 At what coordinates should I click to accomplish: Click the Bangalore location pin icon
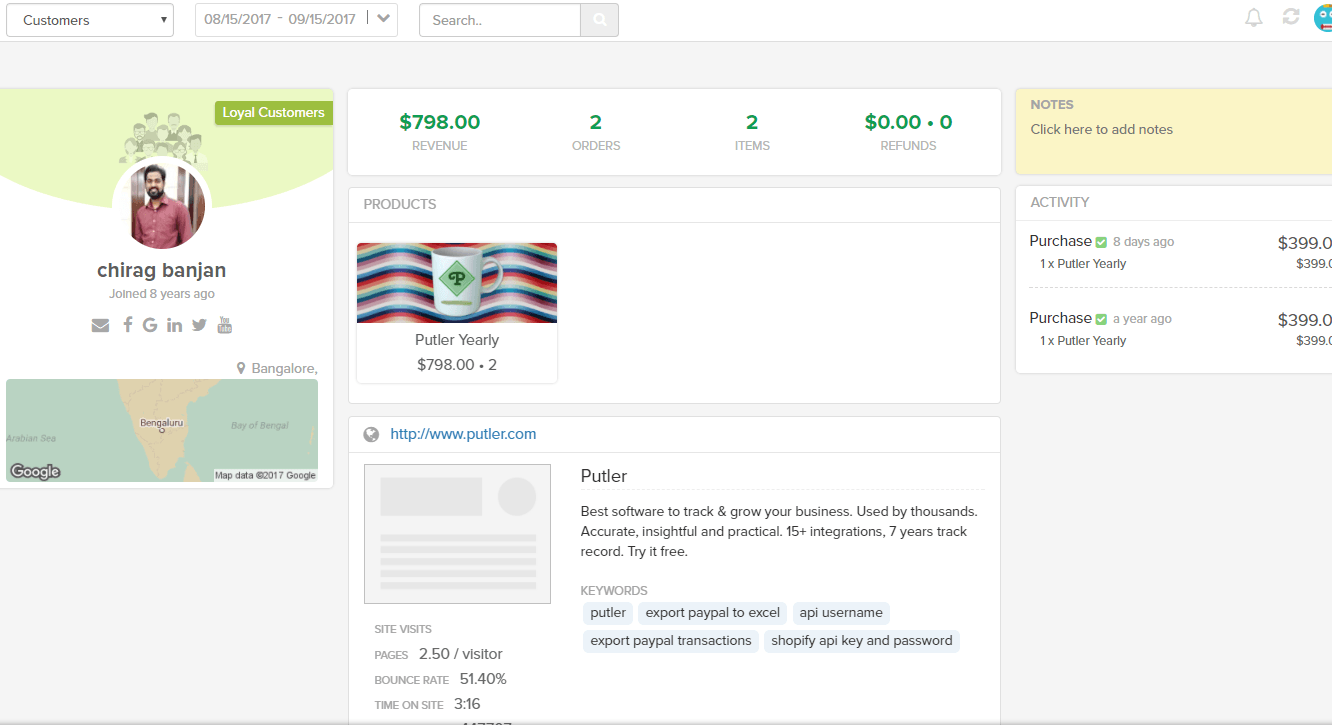[241, 369]
